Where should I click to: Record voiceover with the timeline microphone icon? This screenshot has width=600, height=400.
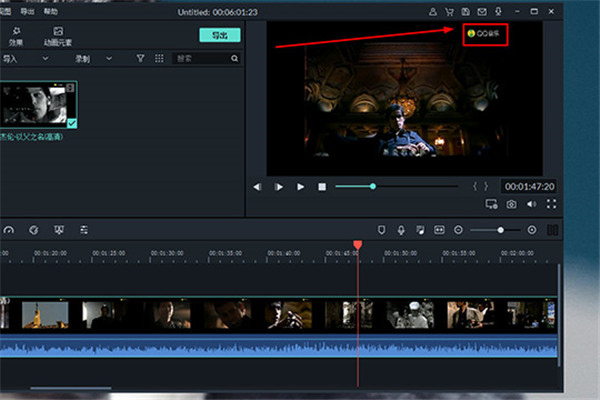pos(400,230)
